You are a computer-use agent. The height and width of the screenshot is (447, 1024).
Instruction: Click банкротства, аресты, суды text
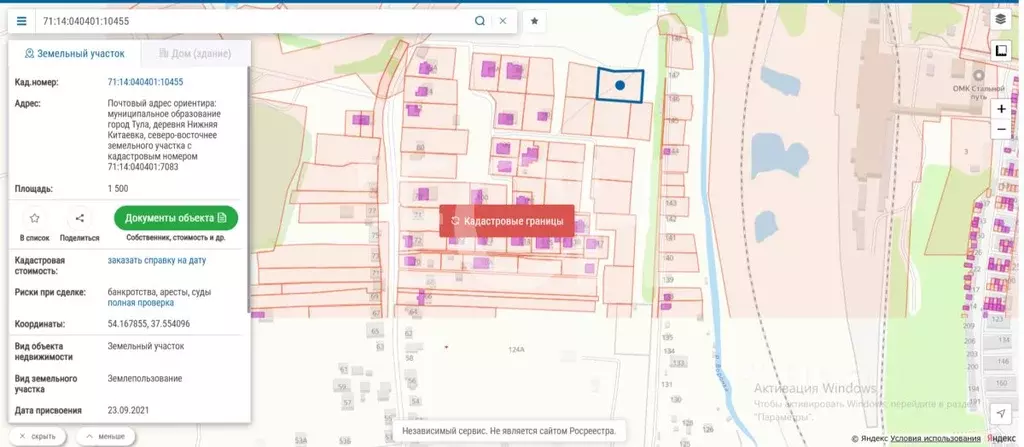pos(159,292)
